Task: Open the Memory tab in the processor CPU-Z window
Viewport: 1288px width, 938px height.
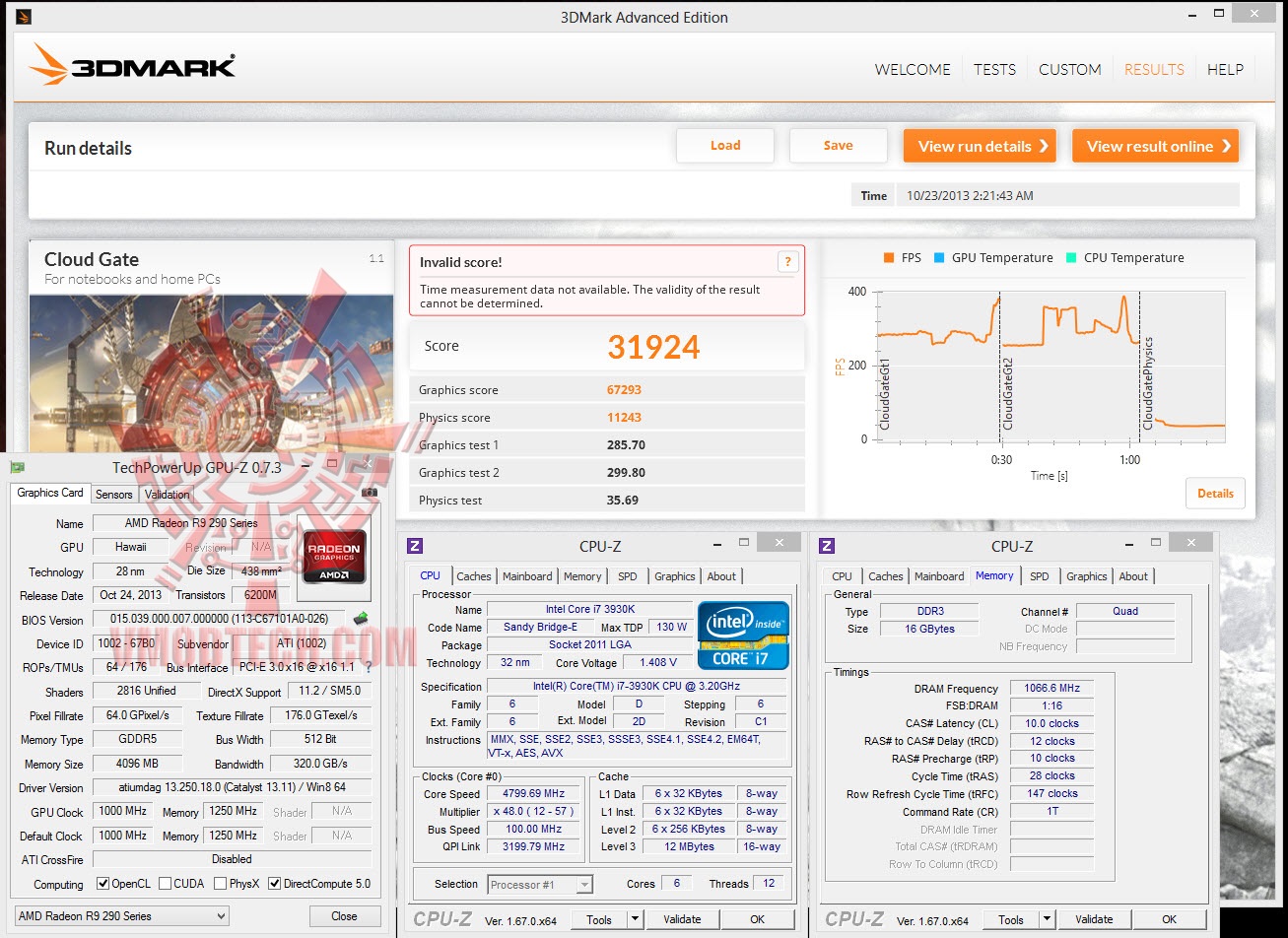Action: (582, 576)
